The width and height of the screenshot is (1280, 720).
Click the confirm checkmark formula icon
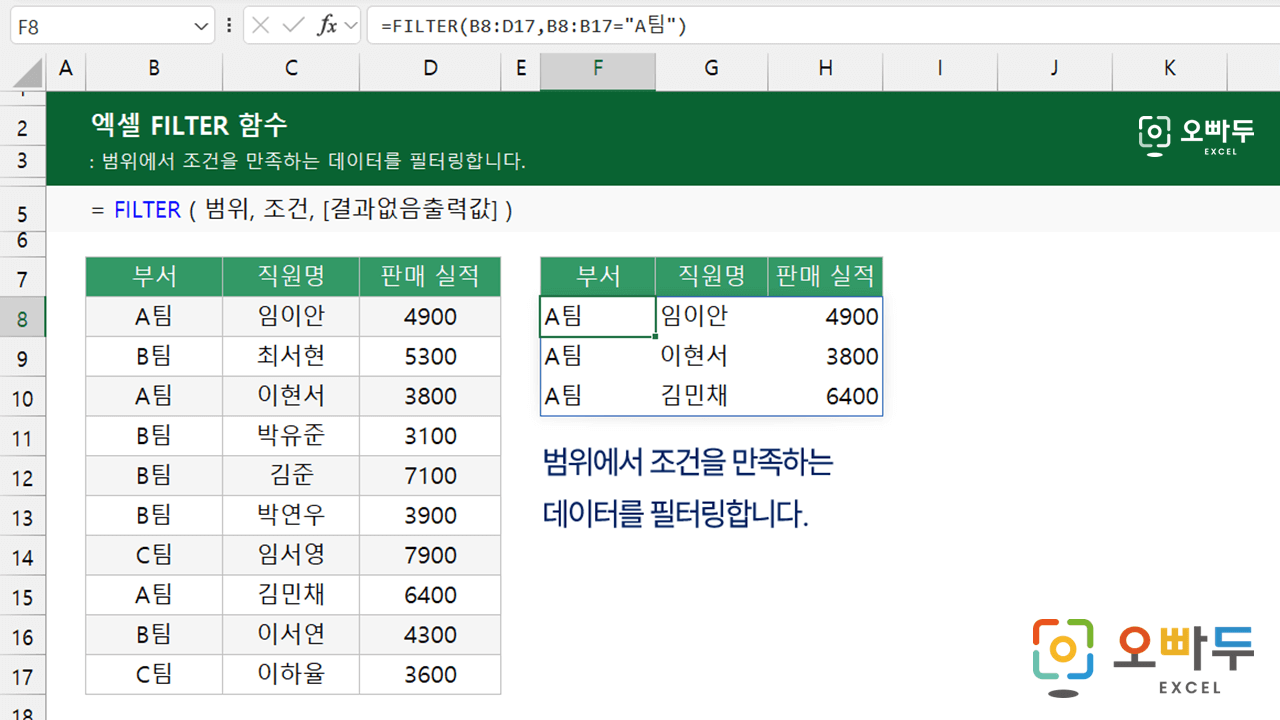click(293, 26)
